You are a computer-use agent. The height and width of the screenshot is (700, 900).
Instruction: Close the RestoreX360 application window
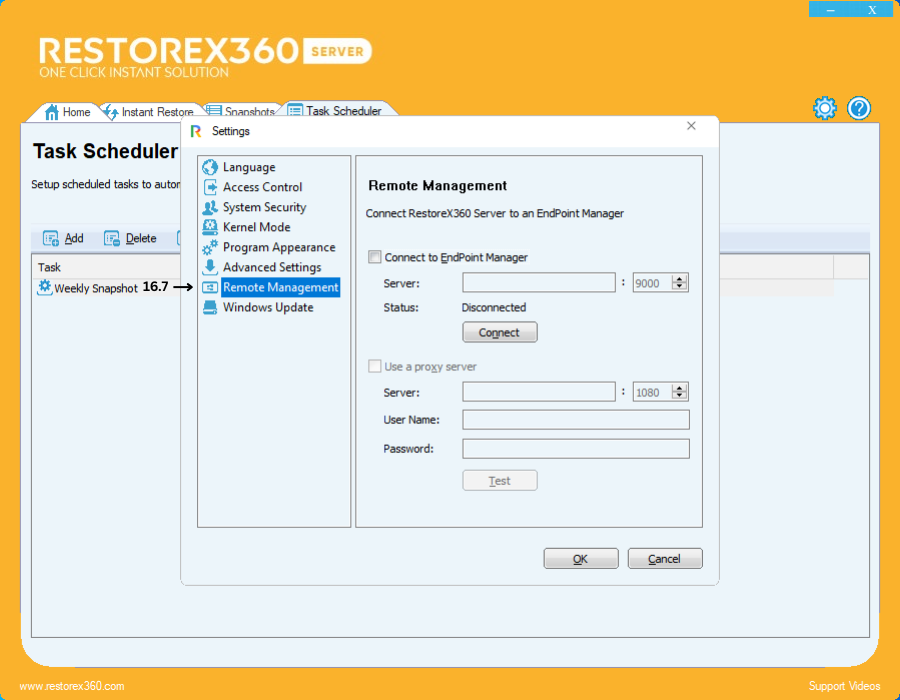872,10
